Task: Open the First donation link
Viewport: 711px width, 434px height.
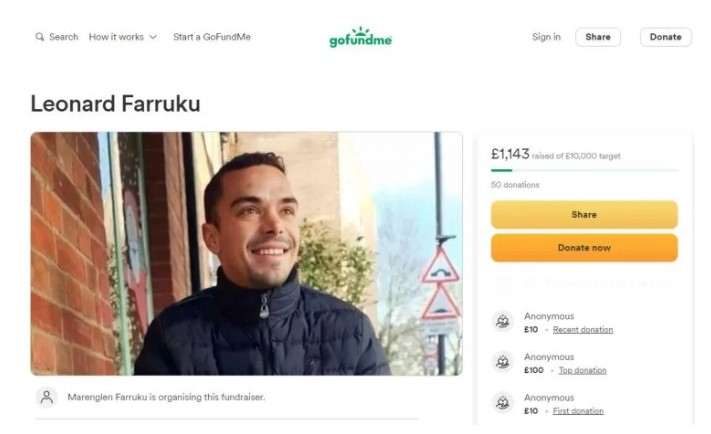Action: (x=578, y=411)
